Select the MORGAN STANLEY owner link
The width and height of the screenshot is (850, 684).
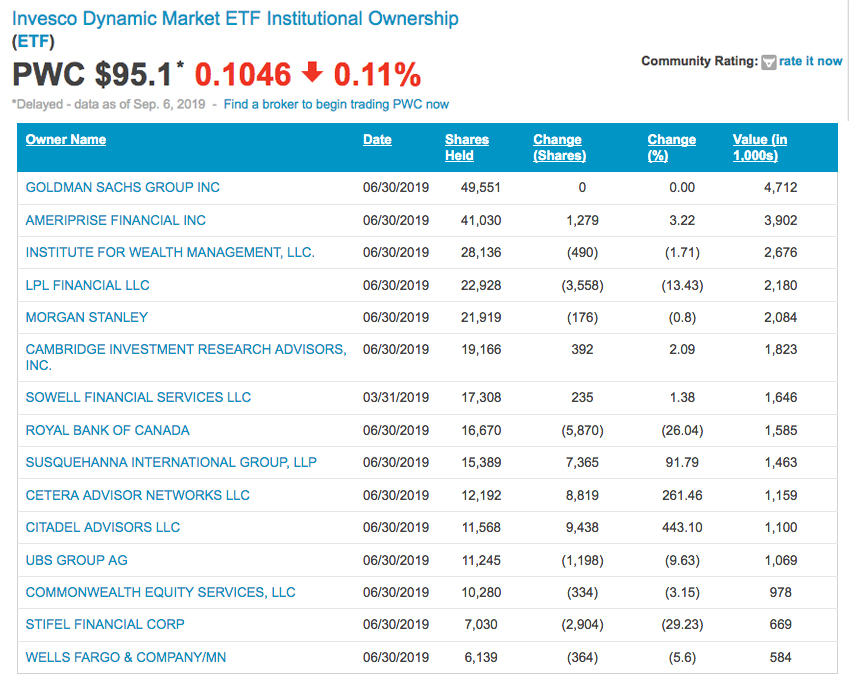click(87, 317)
